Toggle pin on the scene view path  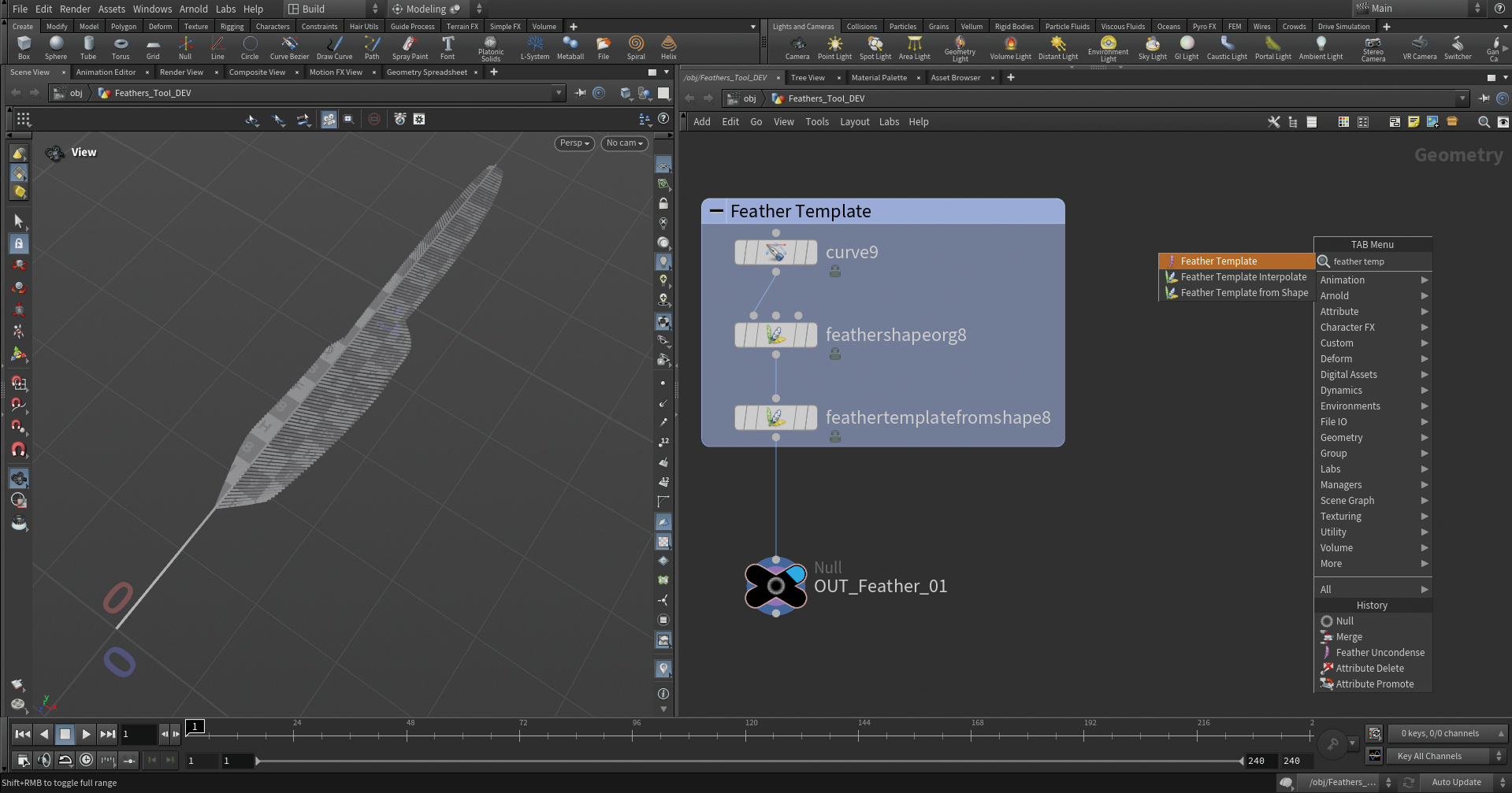(581, 93)
